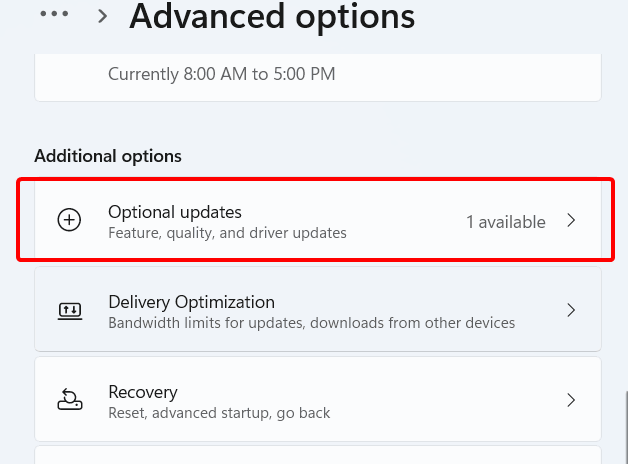Click the breadcrumb arrow before Advanced options
This screenshot has height=464, width=628.
point(102,16)
